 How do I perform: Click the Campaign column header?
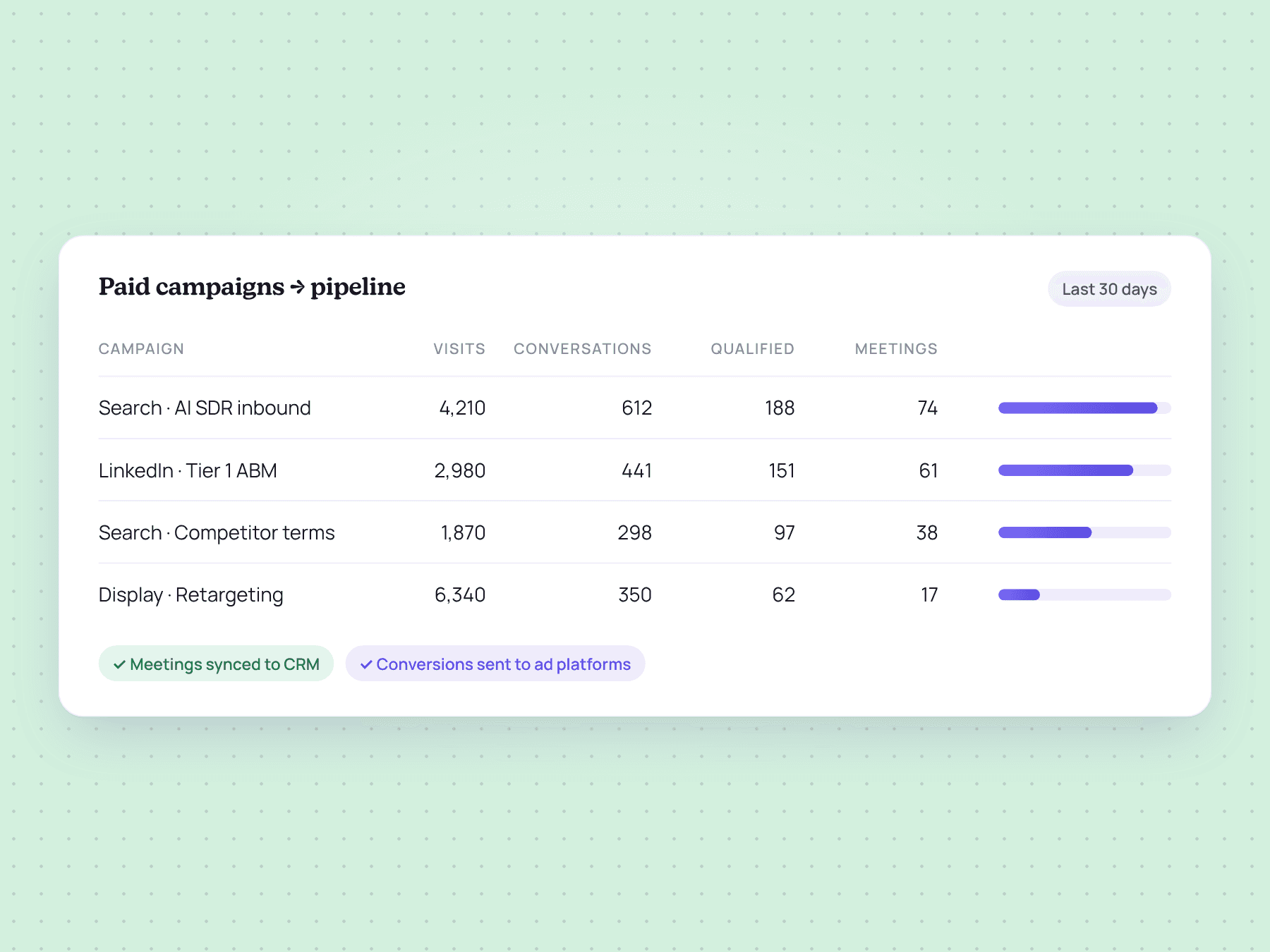141,349
